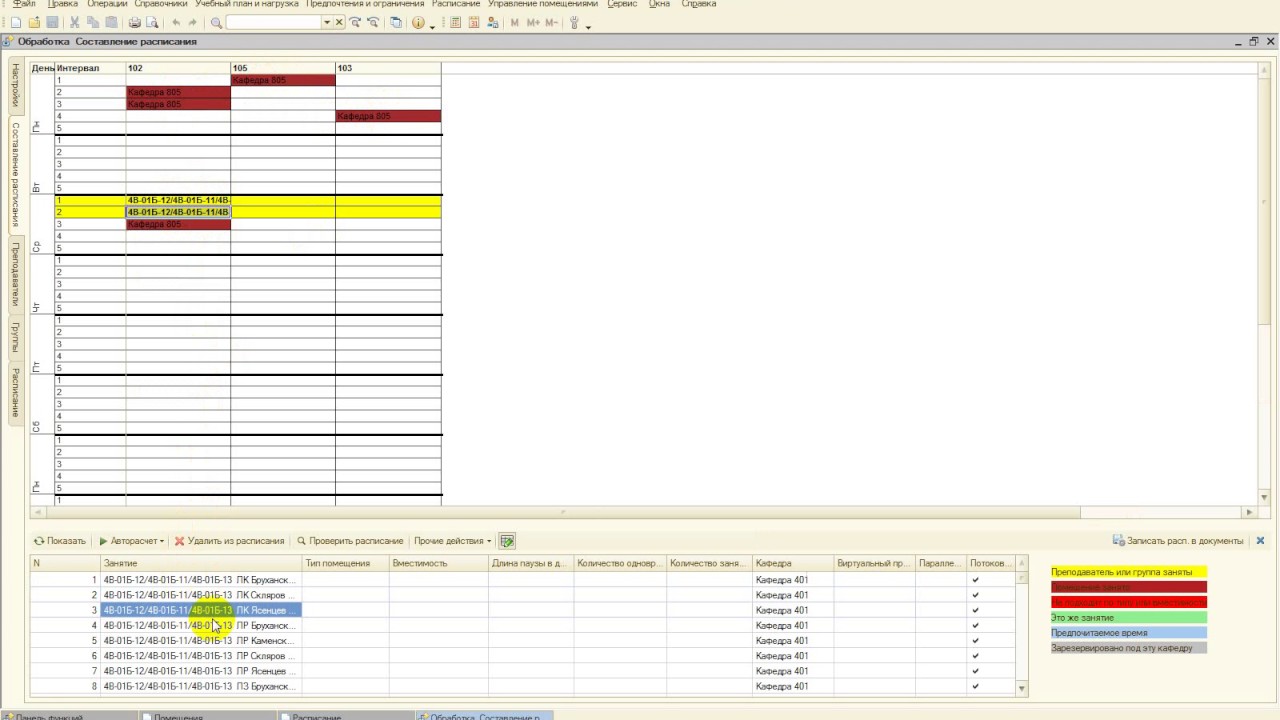Click the wrench settings toolbar icon

(575, 23)
